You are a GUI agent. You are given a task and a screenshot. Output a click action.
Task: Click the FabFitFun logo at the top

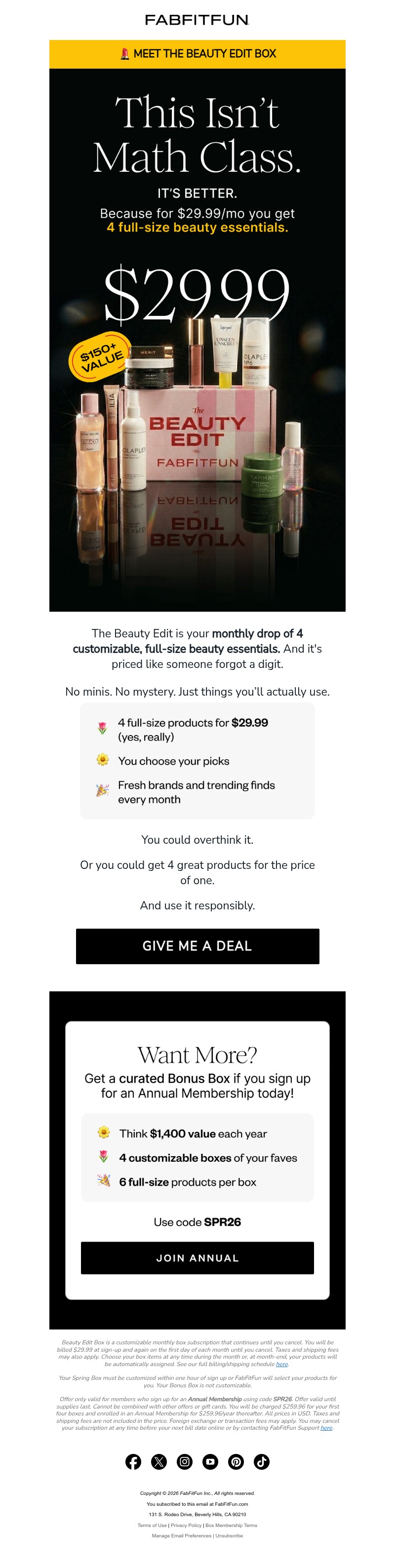point(197,20)
